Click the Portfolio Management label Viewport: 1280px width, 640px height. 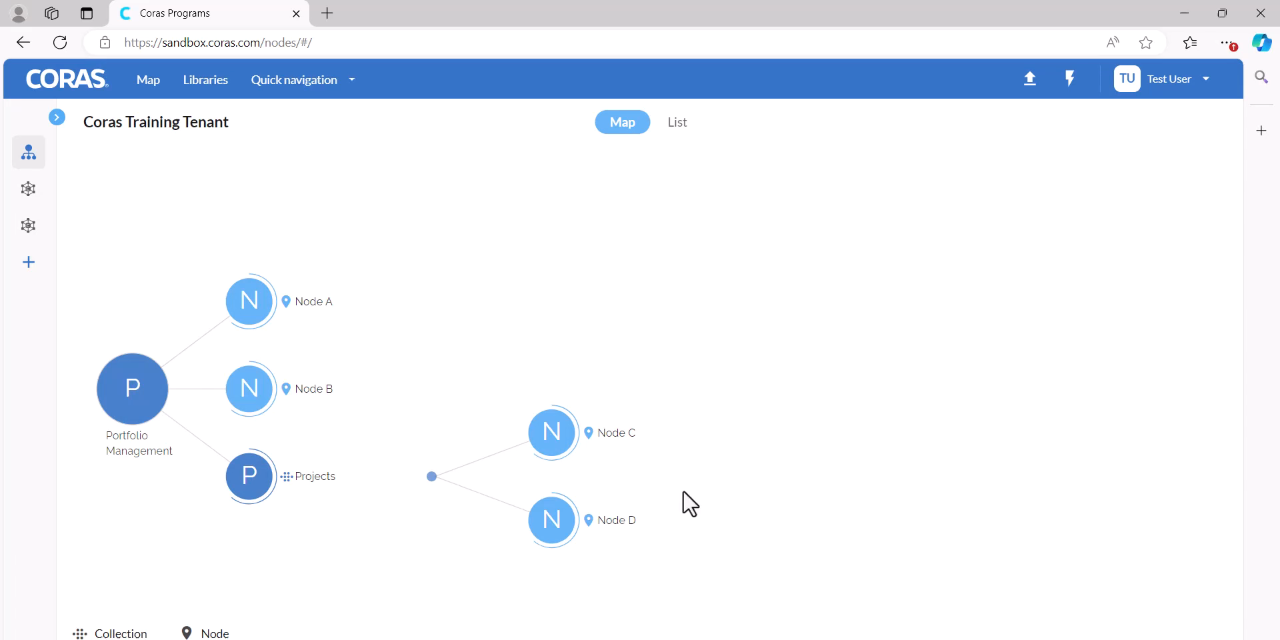point(139,443)
